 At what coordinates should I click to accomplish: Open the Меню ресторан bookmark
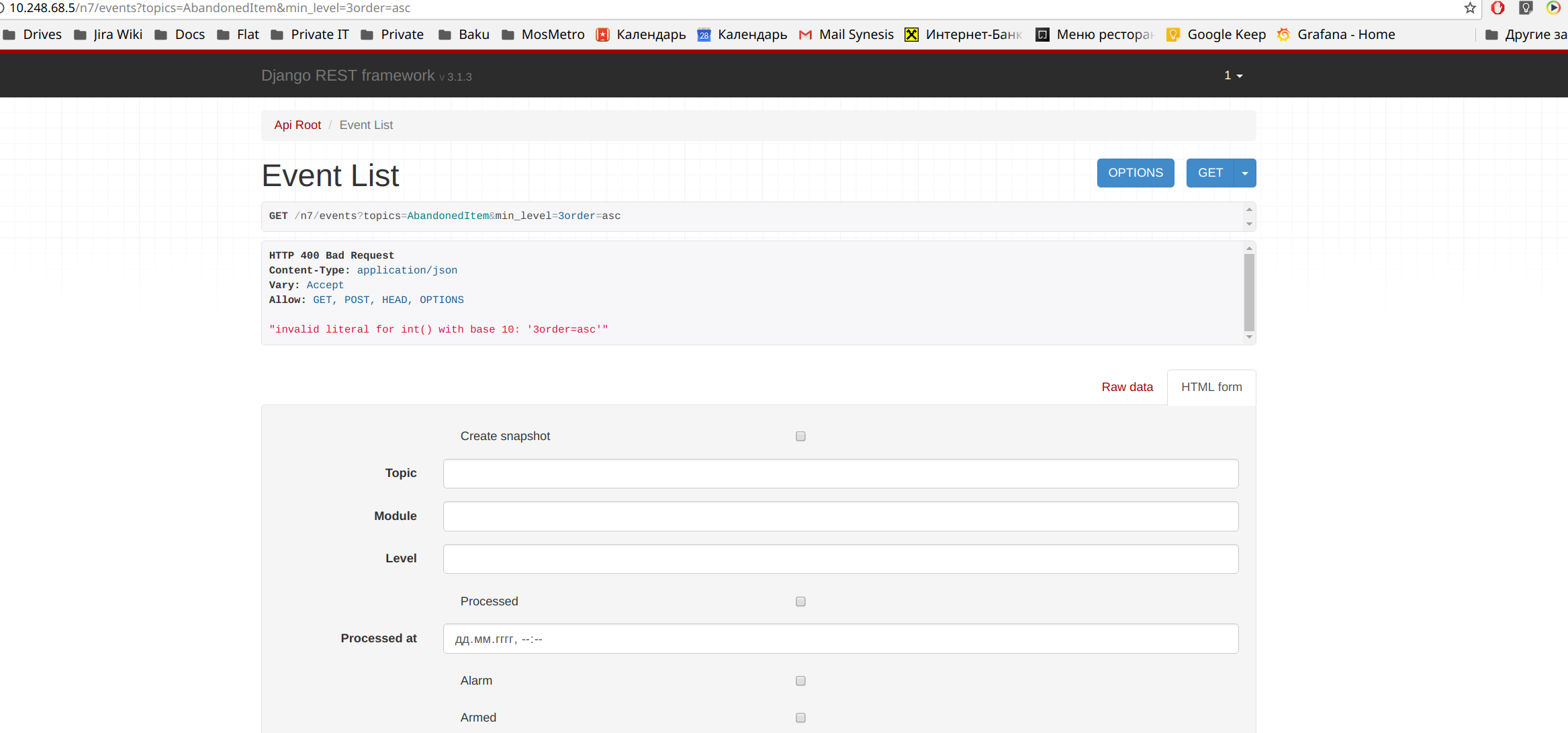tap(1095, 34)
